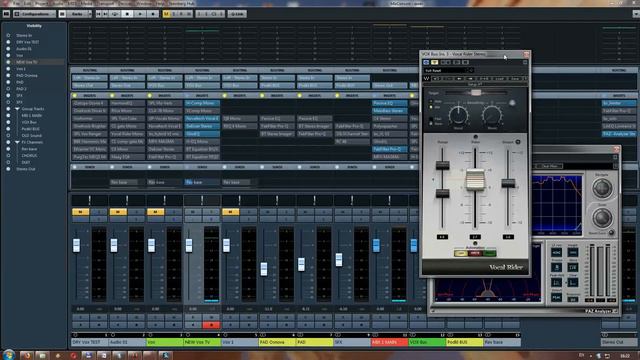Click the Output fader in Vocal Rider

[508, 183]
